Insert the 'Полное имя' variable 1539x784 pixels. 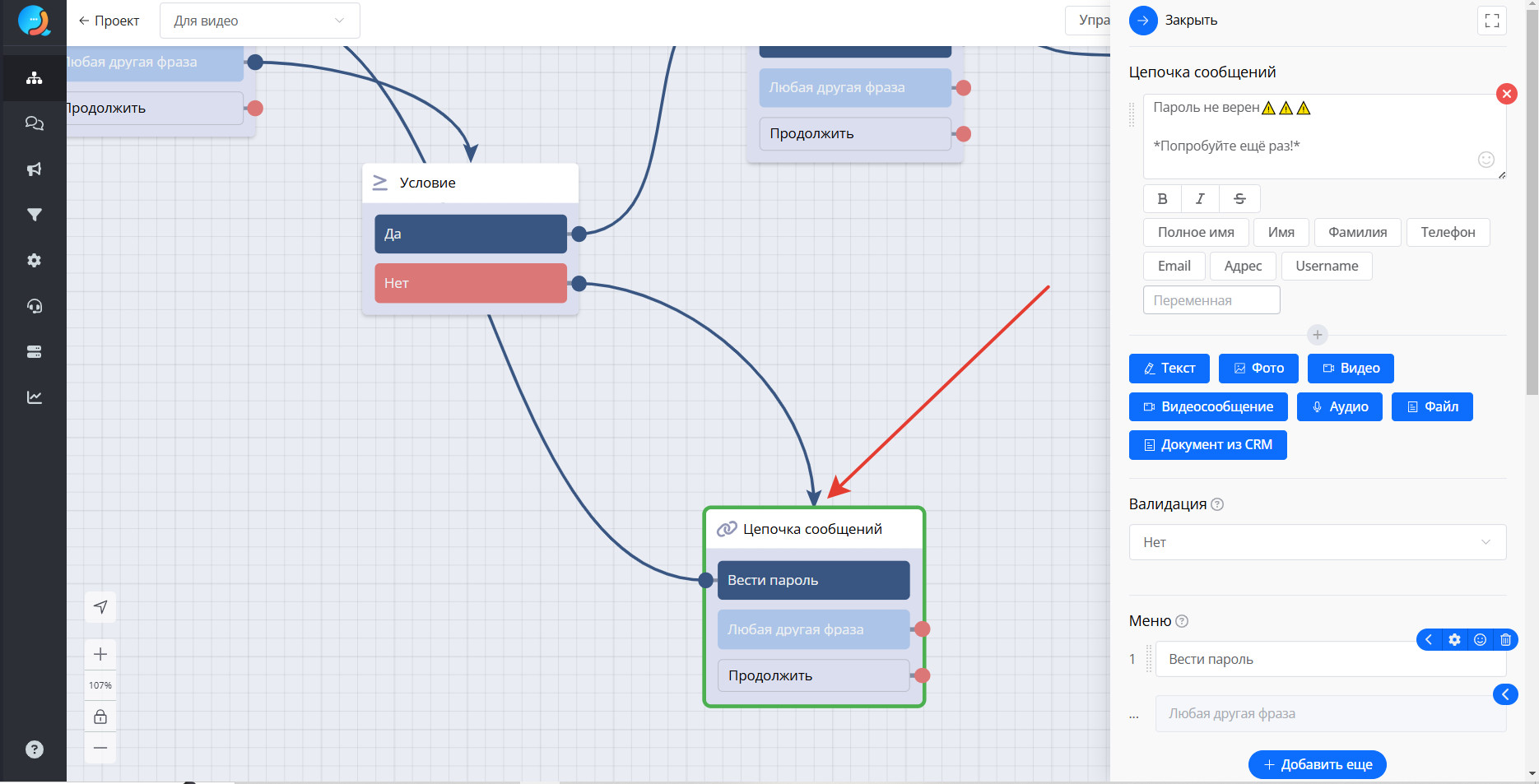coord(1195,233)
